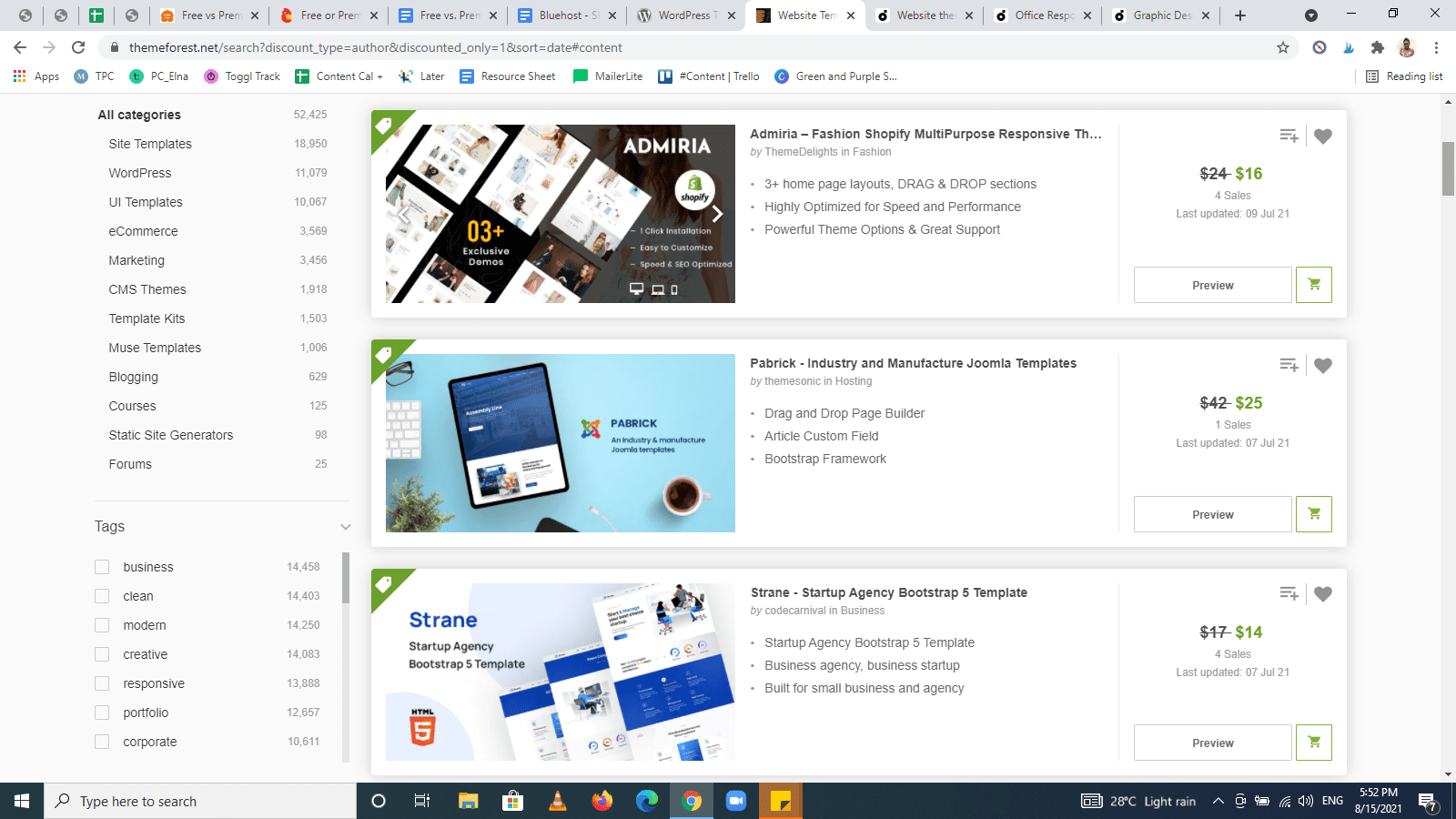This screenshot has width=1456, height=819.
Task: Switch to Free or Prem tab
Action: (x=328, y=15)
